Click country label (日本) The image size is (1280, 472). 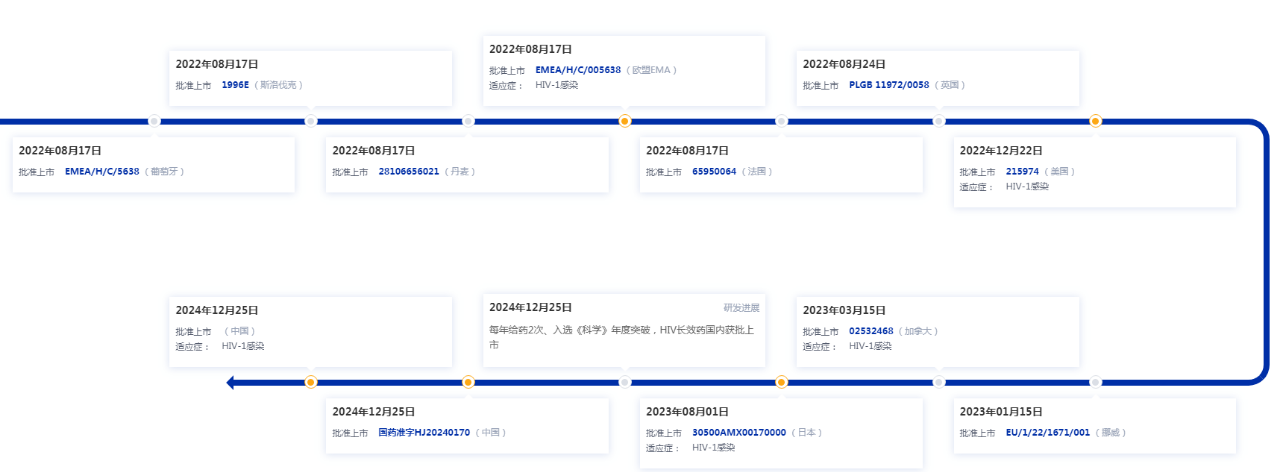point(807,433)
